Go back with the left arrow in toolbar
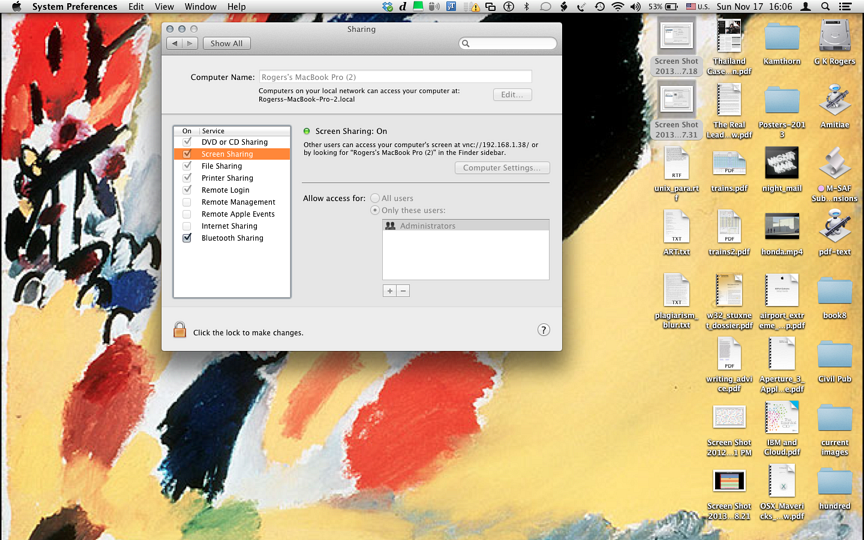The image size is (864, 540). (175, 43)
